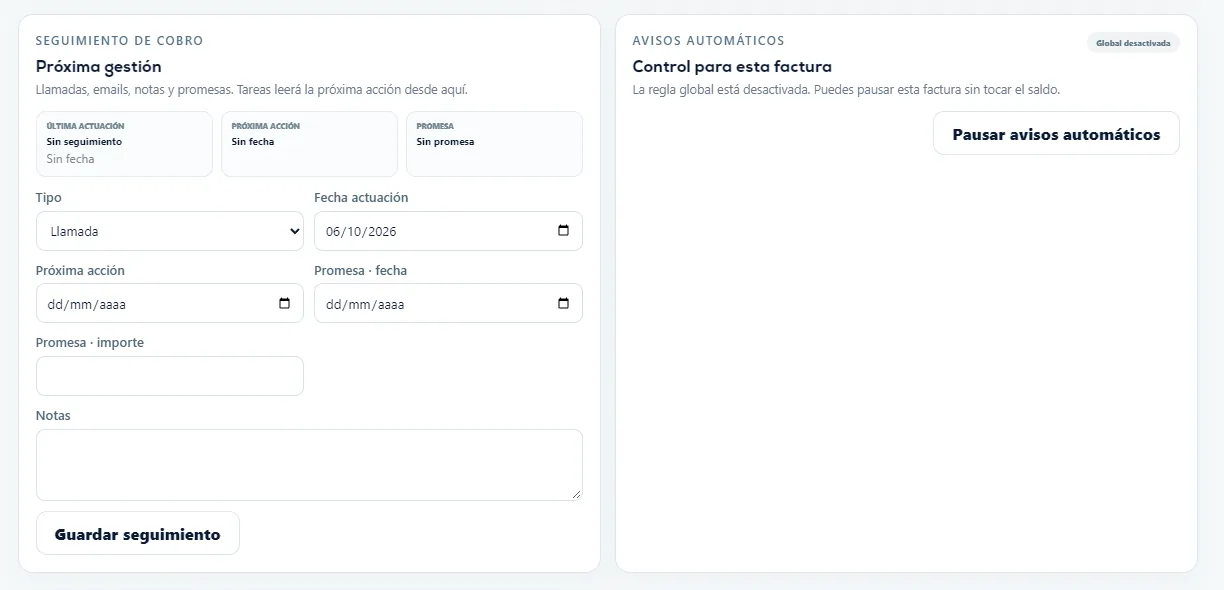
Task: Click the 'Sin seguimiento' text
Action: coord(84,142)
